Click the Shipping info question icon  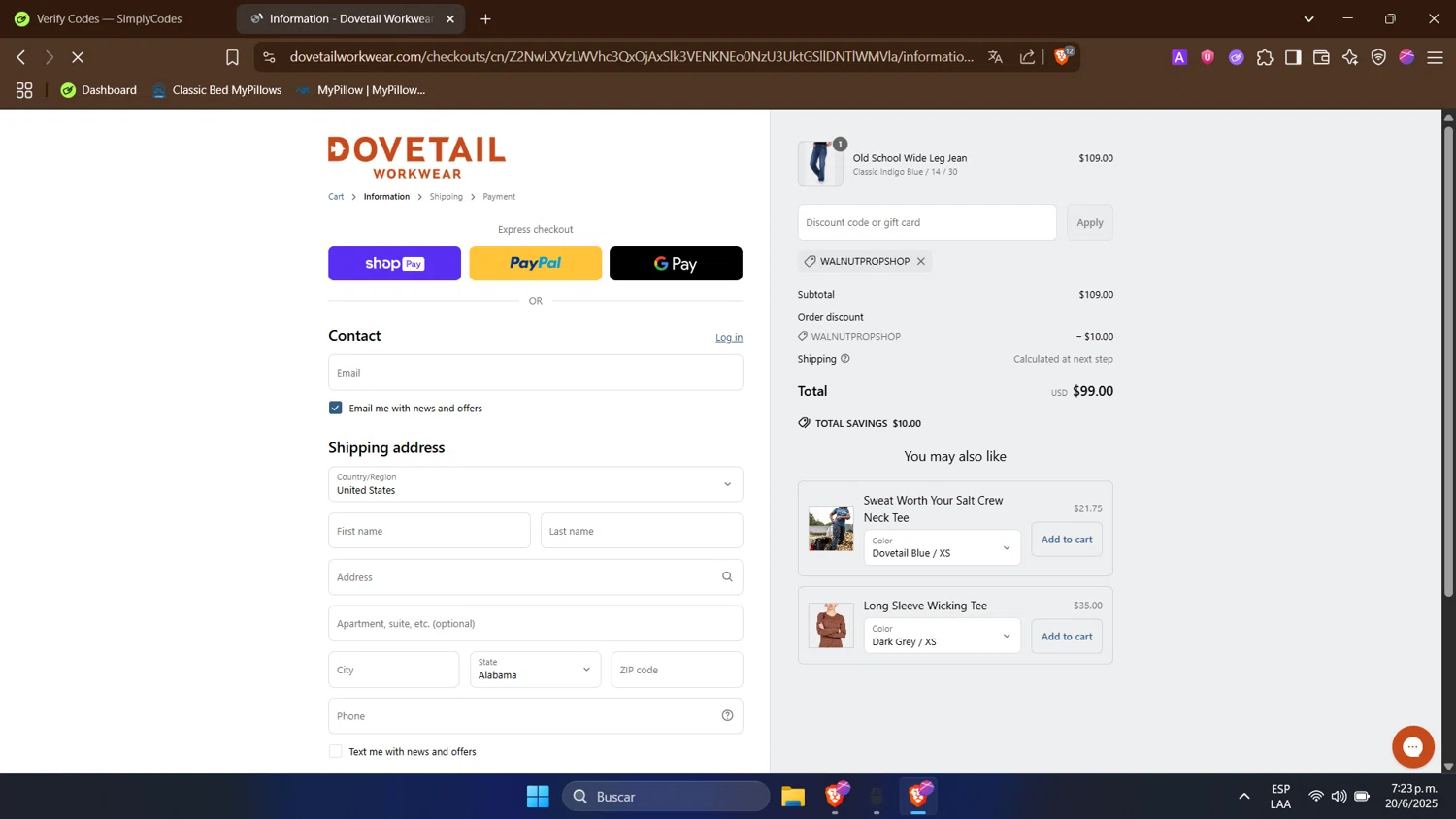pos(844,359)
